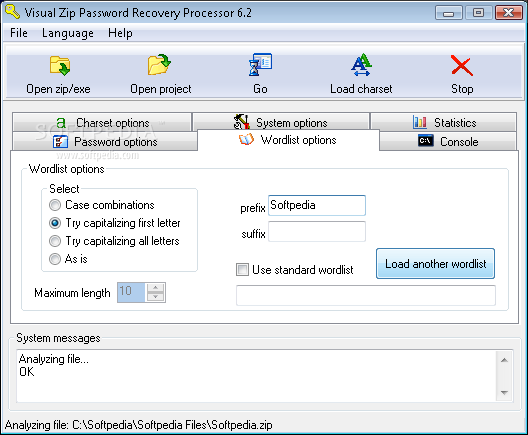
Task: Decrease Maximum length with down arrow
Action: (x=155, y=297)
